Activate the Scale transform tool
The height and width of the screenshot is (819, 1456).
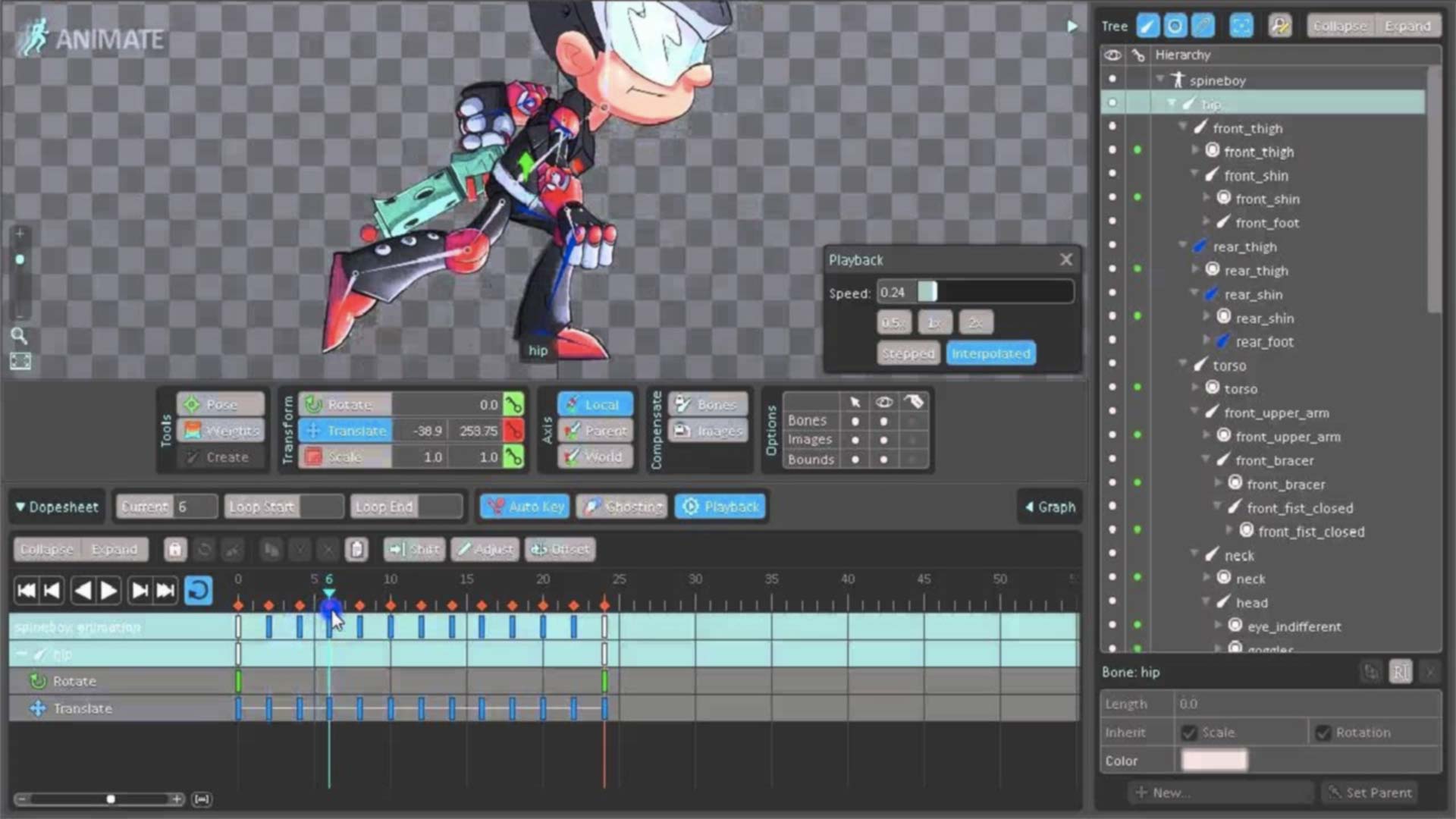(x=346, y=457)
